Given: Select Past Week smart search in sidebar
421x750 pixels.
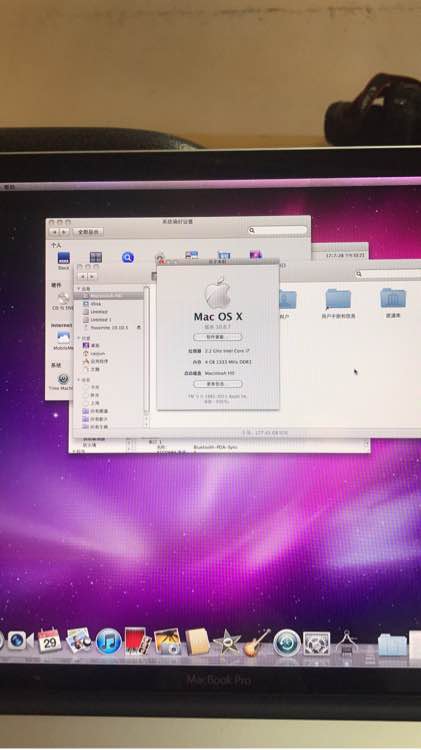Looking at the screenshot, I should (111, 403).
